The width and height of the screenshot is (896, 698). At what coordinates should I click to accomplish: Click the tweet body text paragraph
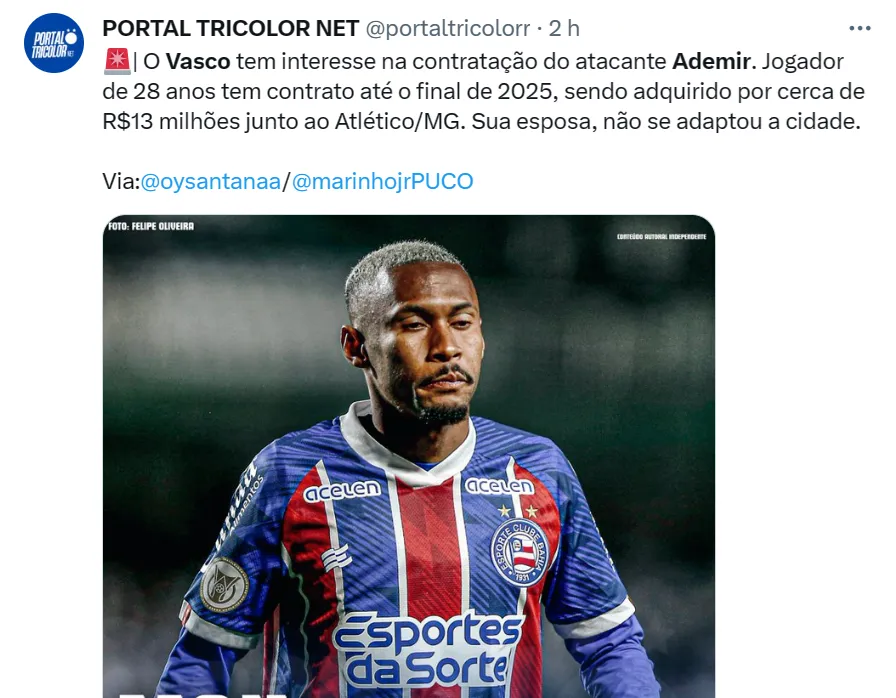(x=483, y=91)
